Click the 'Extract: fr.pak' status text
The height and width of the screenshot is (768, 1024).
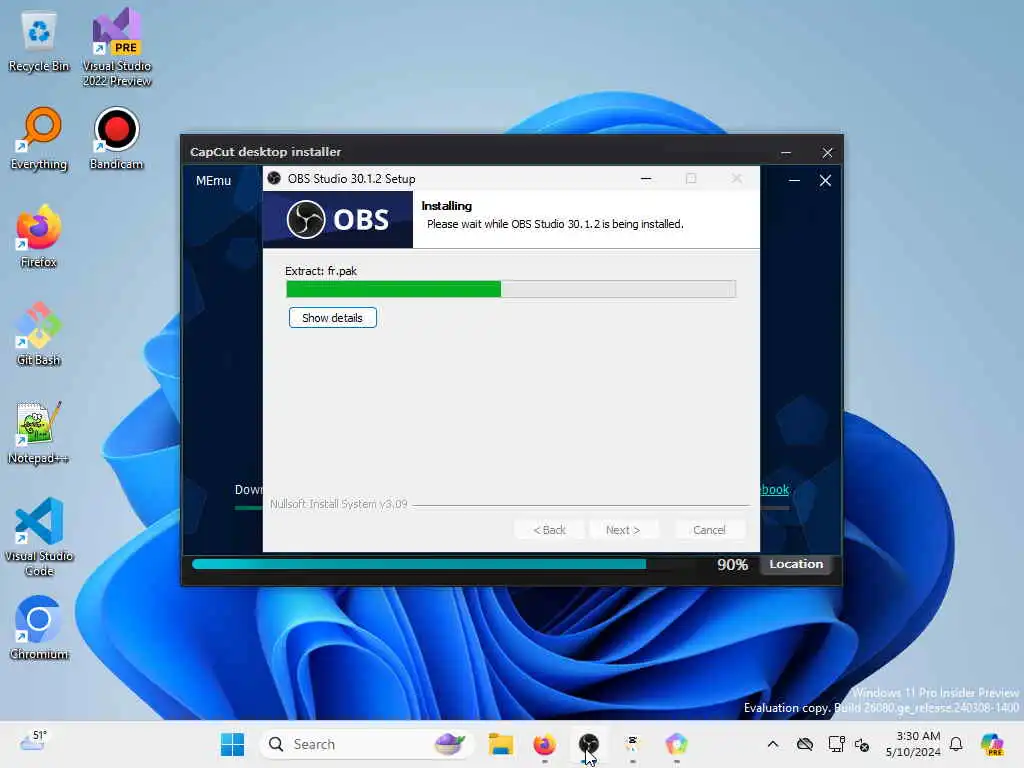tap(321, 271)
